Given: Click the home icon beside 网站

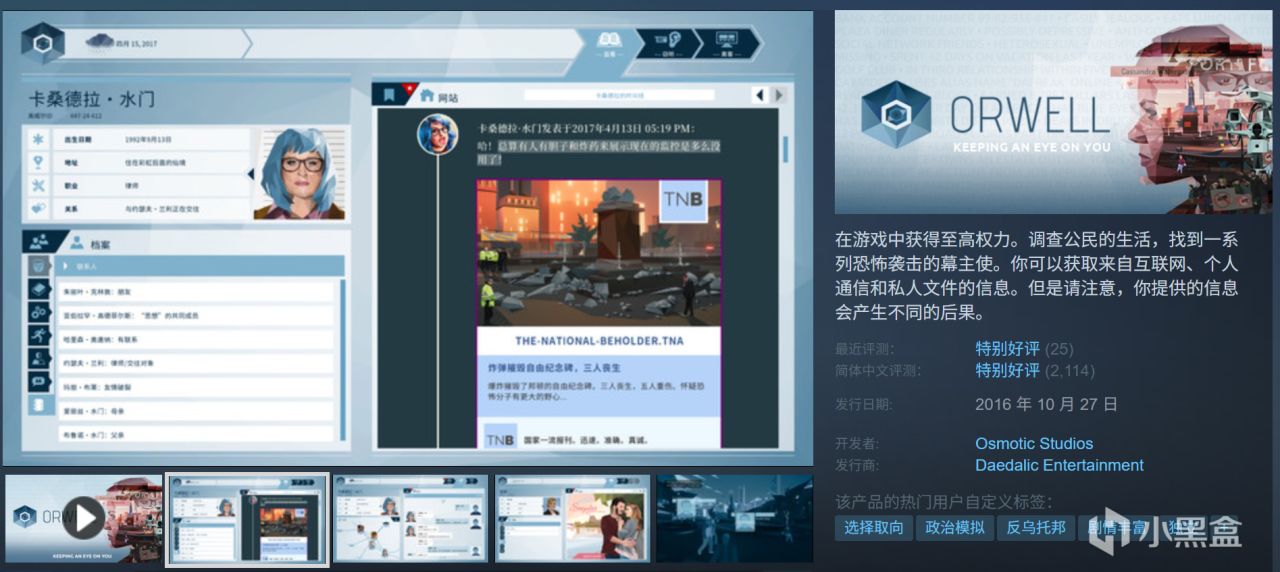Looking at the screenshot, I should [427, 96].
